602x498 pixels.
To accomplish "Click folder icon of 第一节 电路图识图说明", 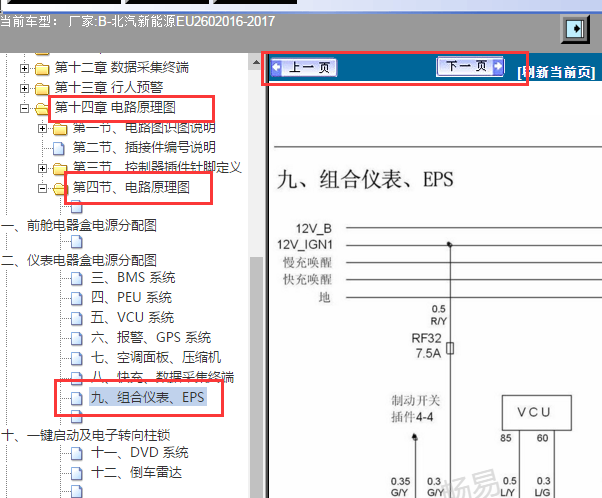I will (x=60, y=129).
